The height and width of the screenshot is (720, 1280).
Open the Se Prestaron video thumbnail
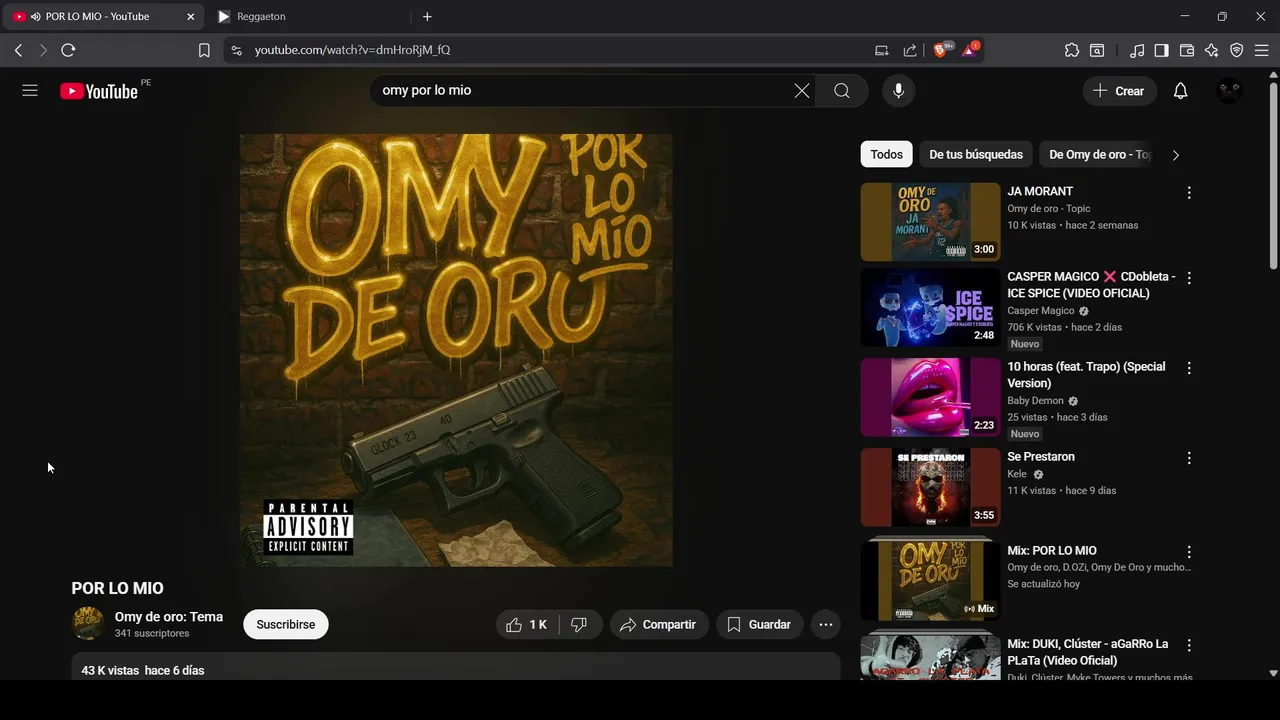pyautogui.click(x=930, y=488)
